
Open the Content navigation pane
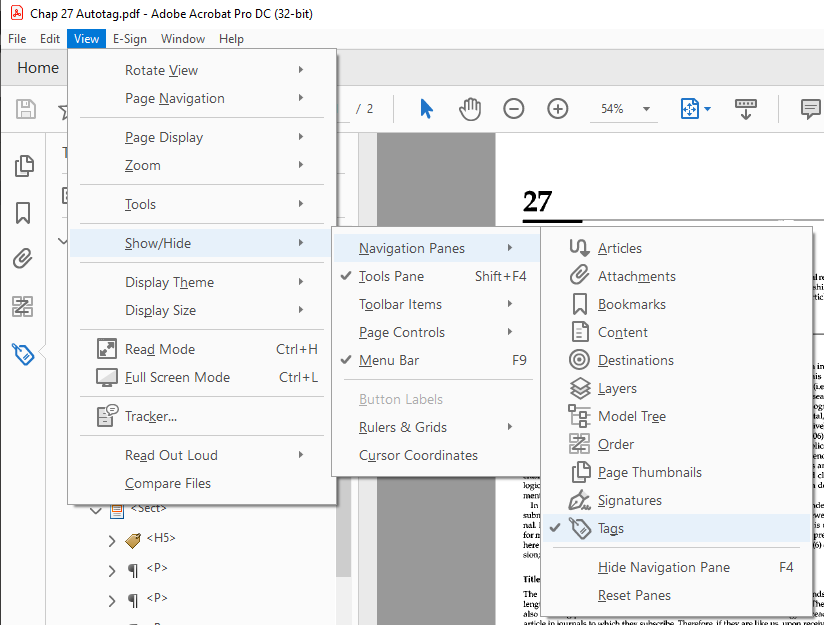click(x=676, y=332)
